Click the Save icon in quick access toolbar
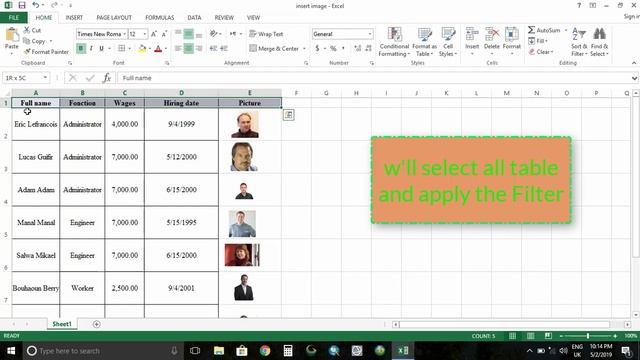640x360 pixels. click(22, 5)
